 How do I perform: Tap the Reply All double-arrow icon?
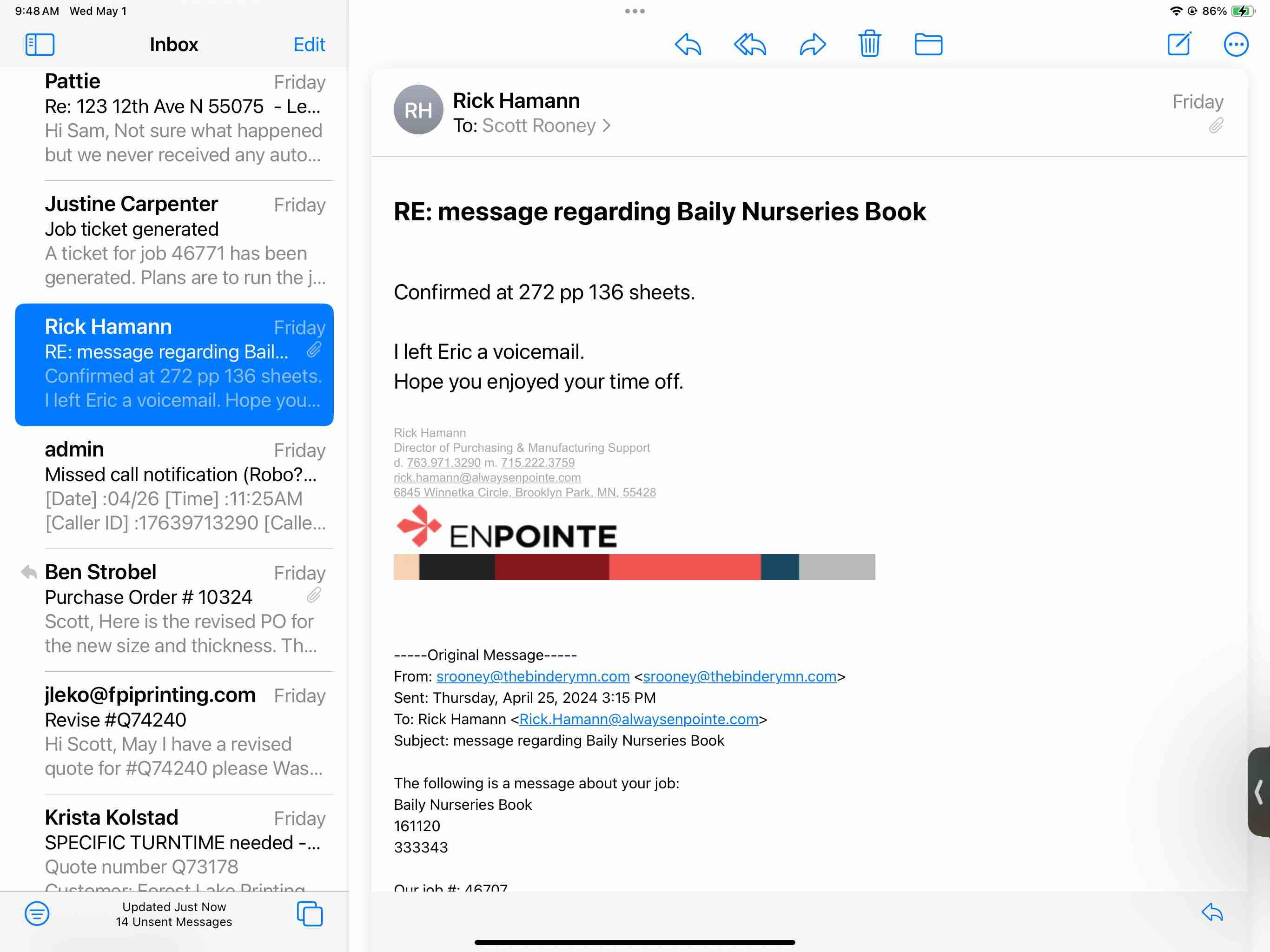click(x=749, y=44)
